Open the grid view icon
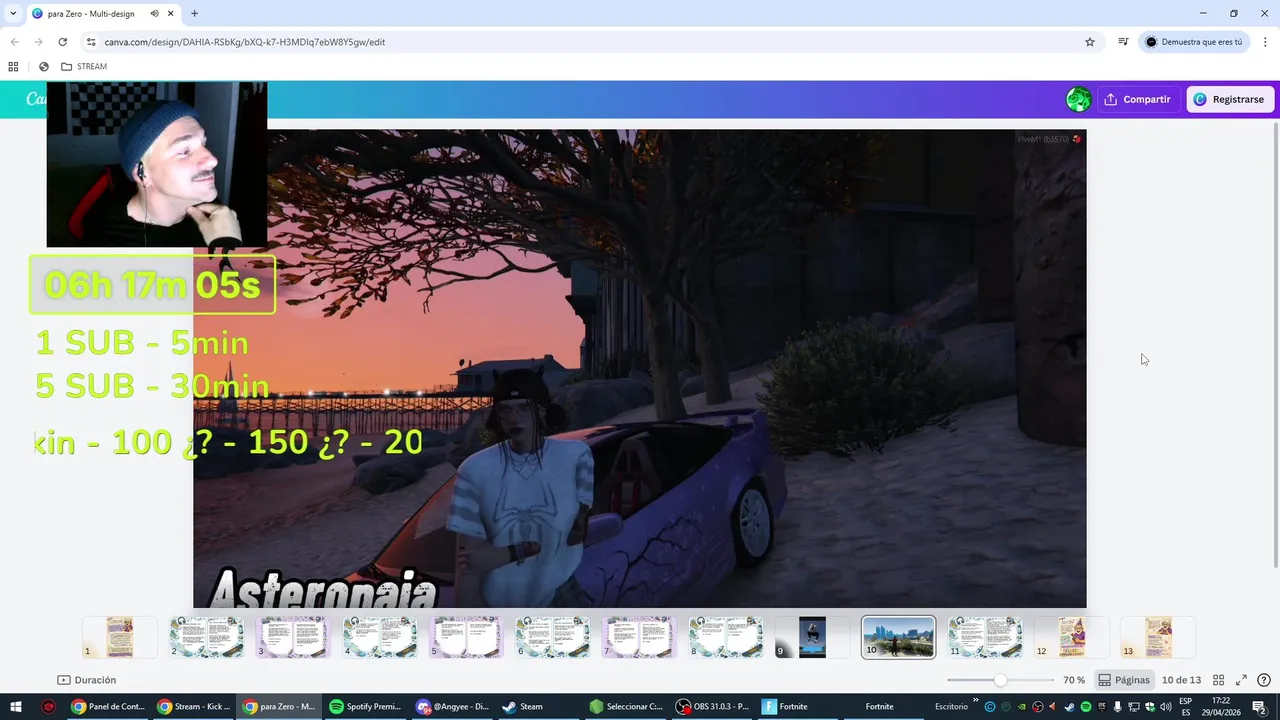 click(1218, 680)
